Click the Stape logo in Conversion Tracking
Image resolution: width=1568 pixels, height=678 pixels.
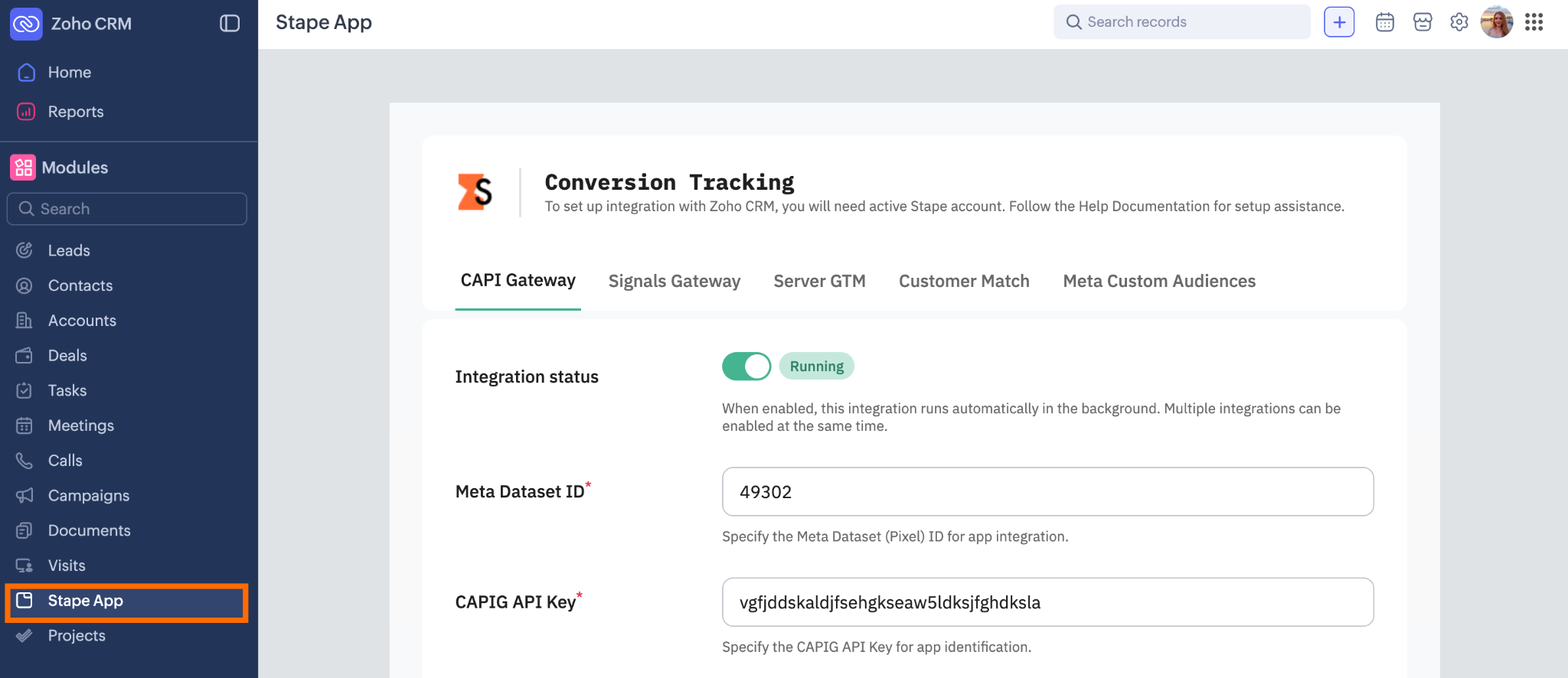coord(475,191)
